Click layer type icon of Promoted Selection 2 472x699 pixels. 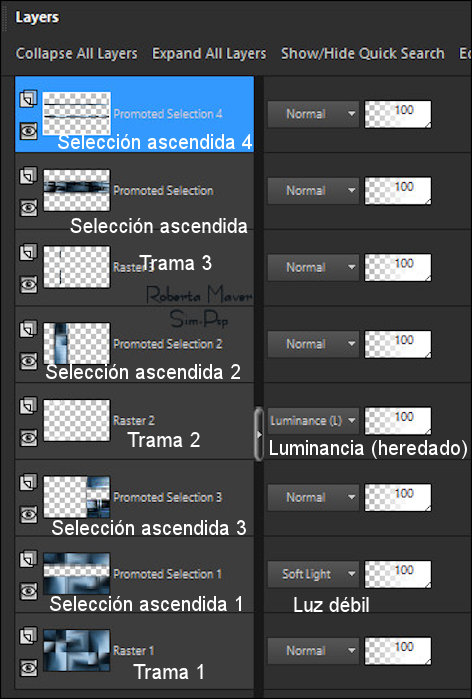click(x=29, y=329)
